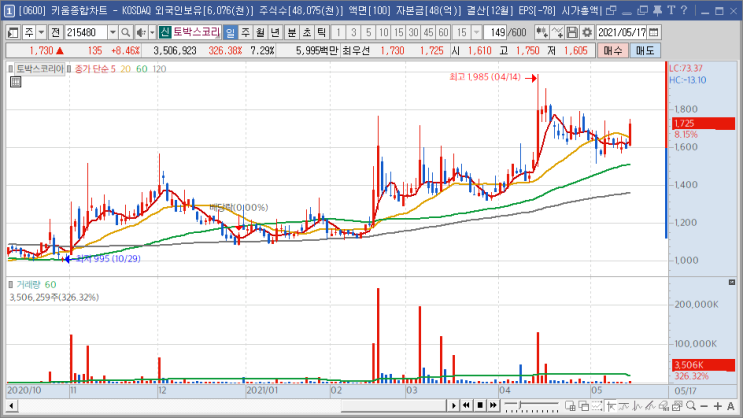Click the chart zoom magnifier in bottom toolbar

pyautogui.click(x=691, y=406)
